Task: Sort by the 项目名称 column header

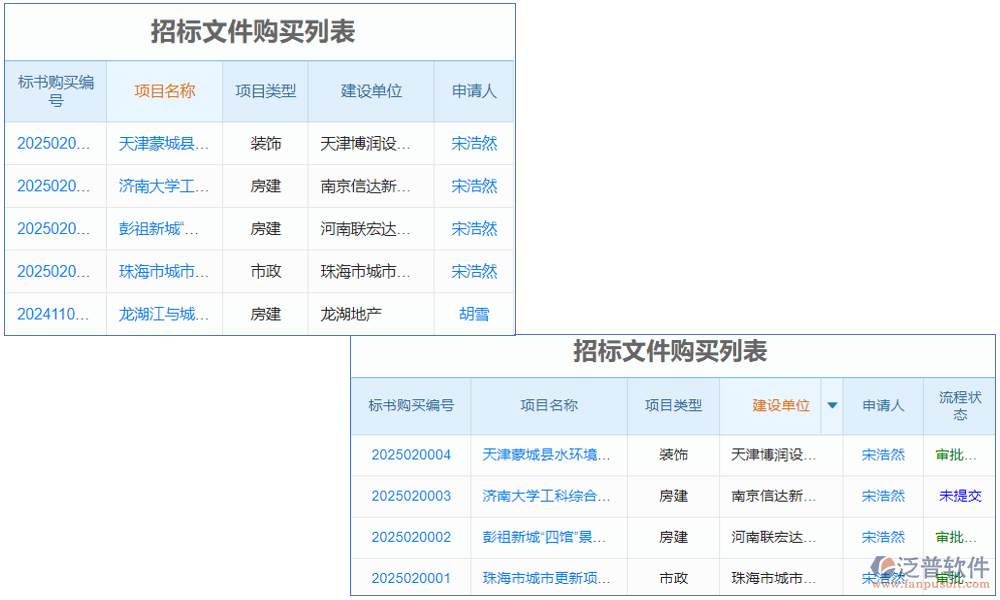Action: 163,91
